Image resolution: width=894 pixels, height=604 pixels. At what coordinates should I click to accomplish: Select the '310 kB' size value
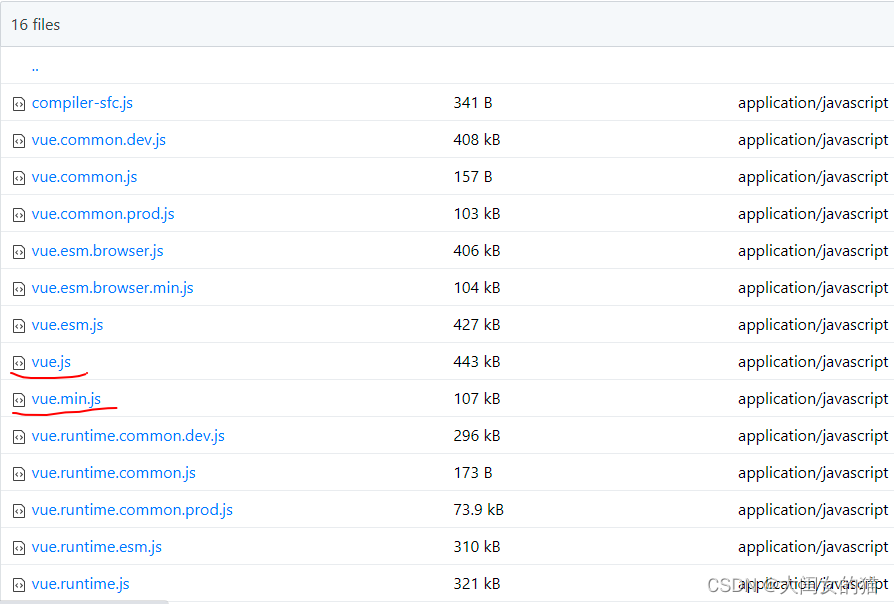[477, 547]
